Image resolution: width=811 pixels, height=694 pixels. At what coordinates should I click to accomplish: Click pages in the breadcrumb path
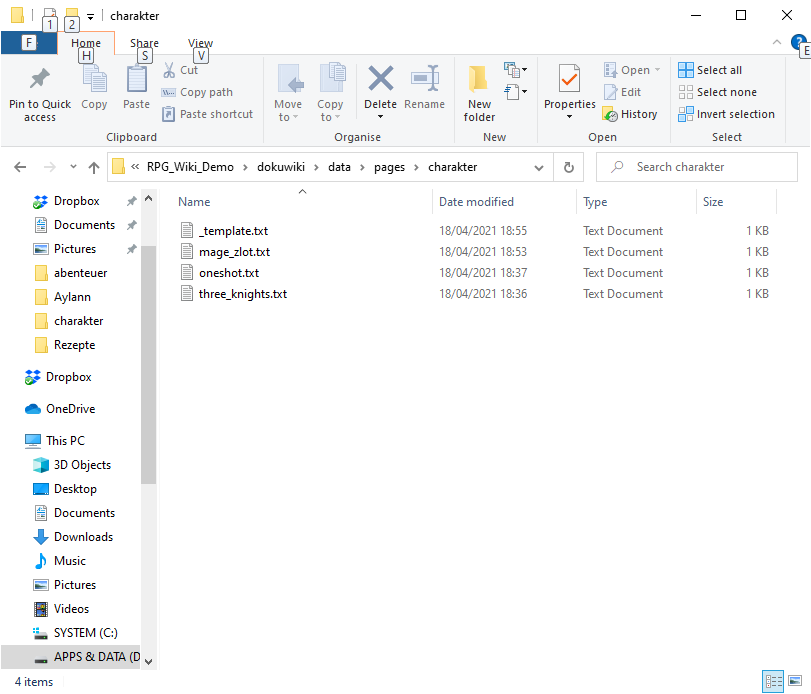(x=389, y=167)
